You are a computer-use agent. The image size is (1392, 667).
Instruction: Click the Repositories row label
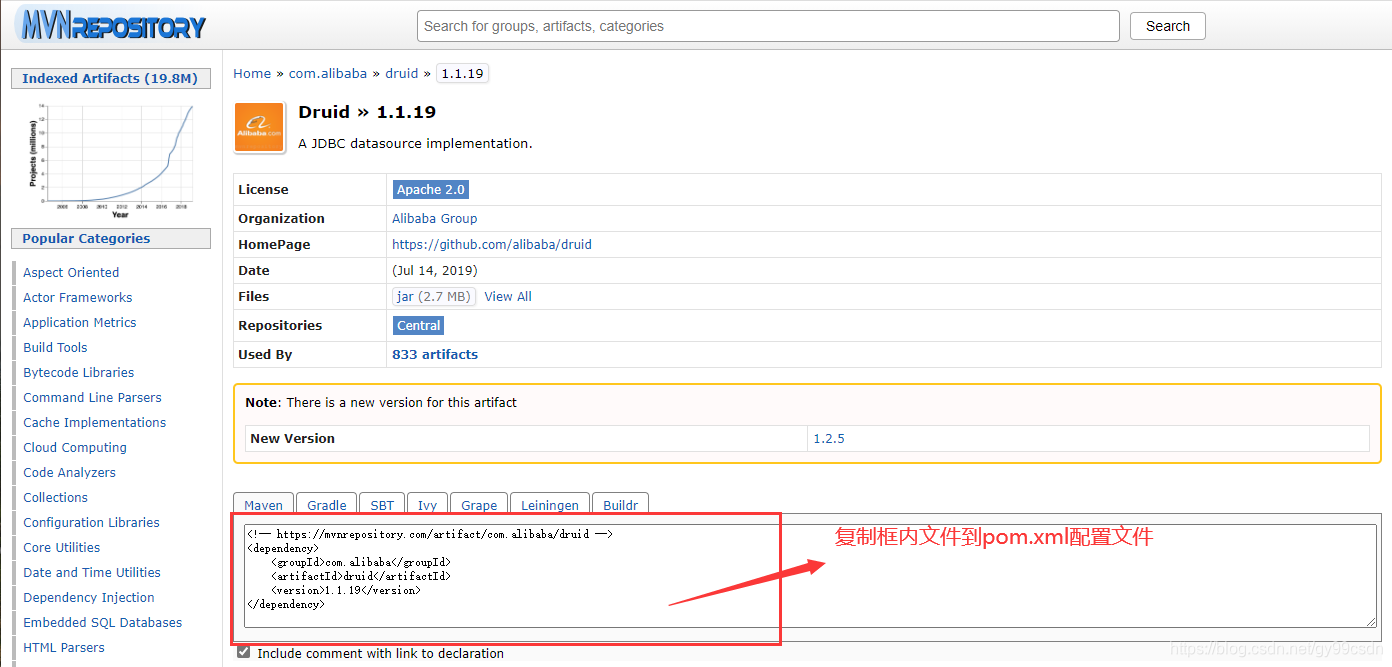point(280,325)
